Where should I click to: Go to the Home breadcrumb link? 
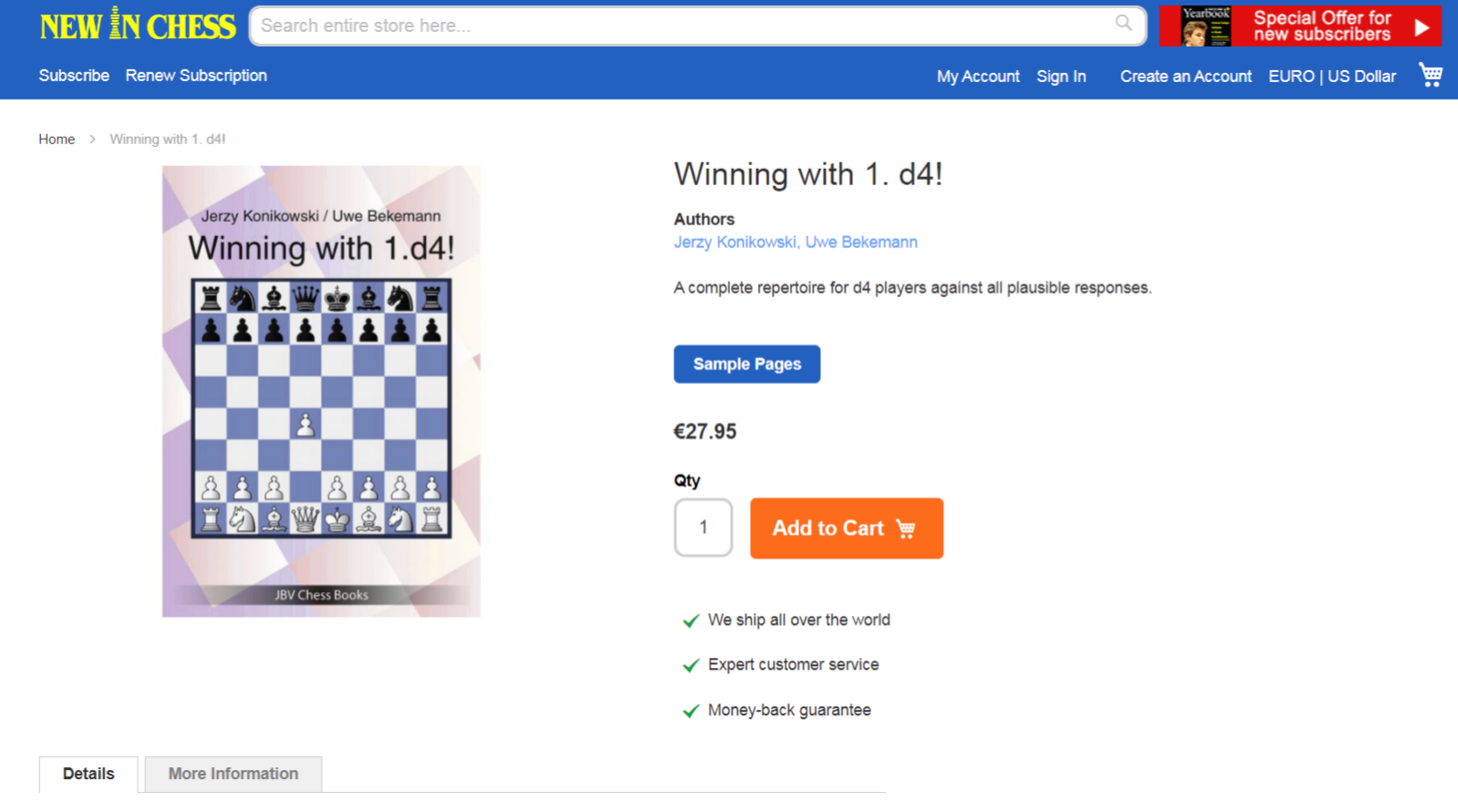point(57,139)
